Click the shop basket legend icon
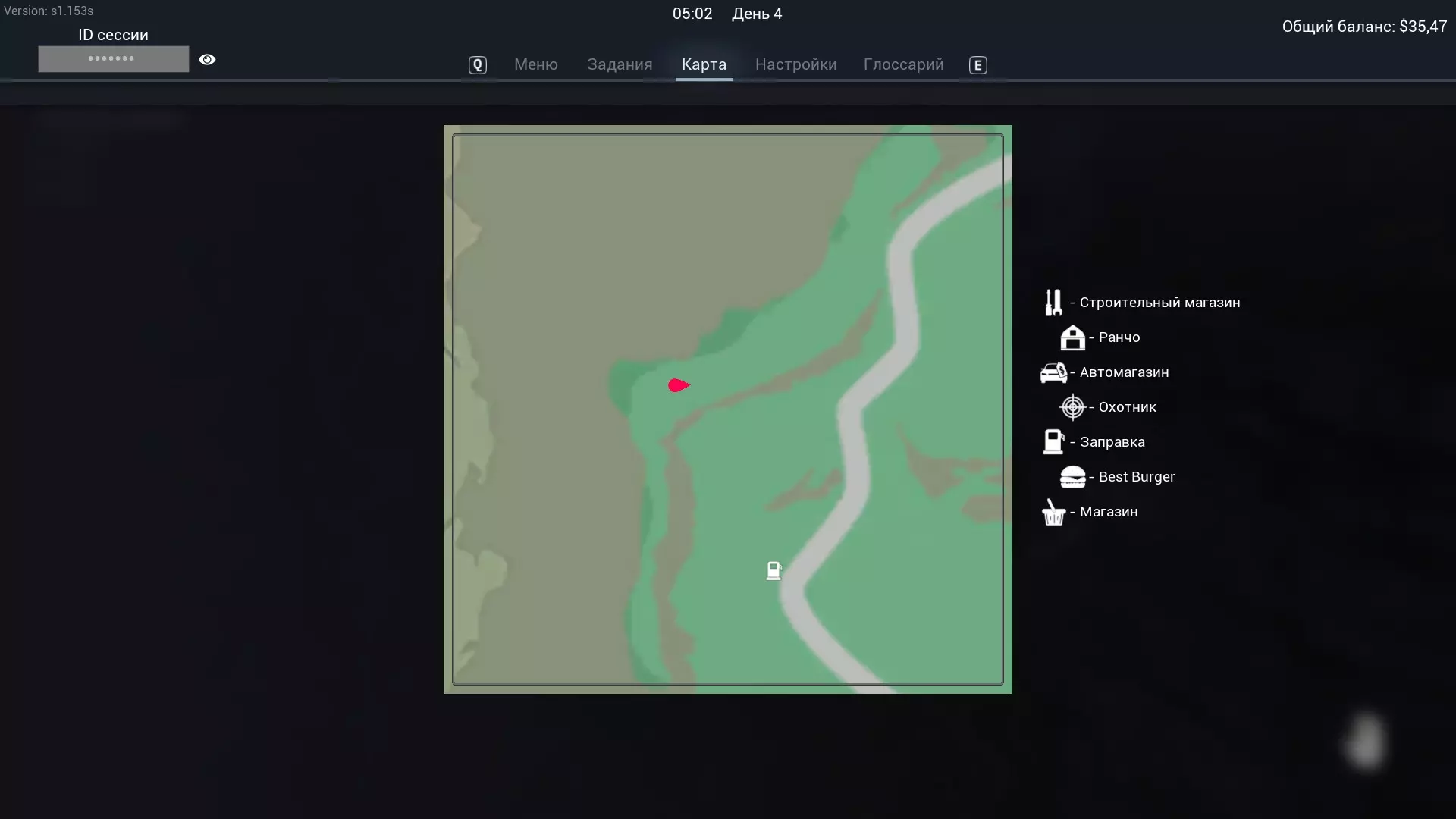Image resolution: width=1456 pixels, height=819 pixels. [x=1053, y=513]
